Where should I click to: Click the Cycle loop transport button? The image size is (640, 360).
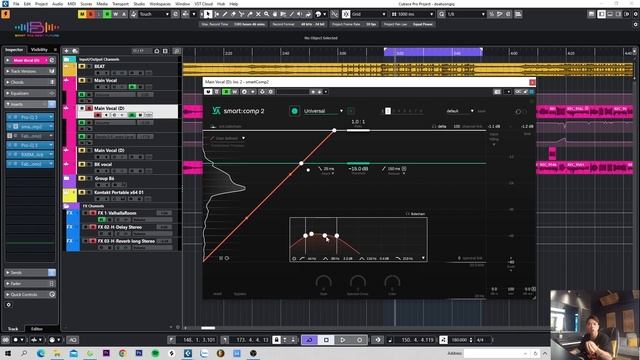309,340
